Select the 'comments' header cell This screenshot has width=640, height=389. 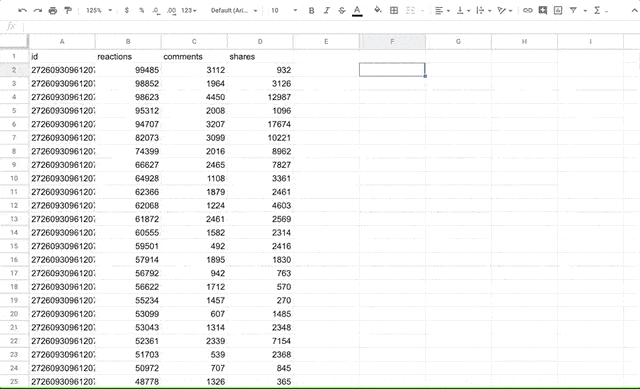tap(194, 56)
